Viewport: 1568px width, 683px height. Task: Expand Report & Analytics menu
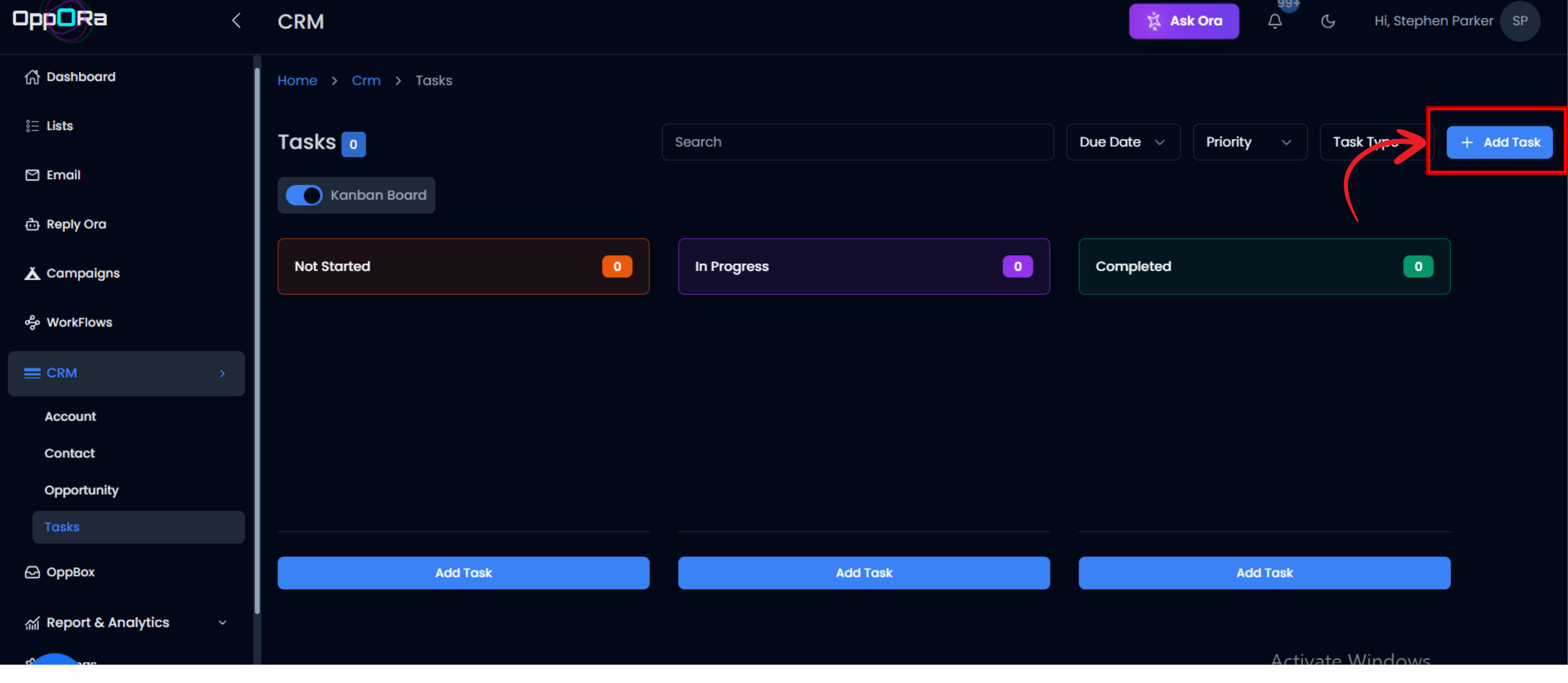click(222, 622)
